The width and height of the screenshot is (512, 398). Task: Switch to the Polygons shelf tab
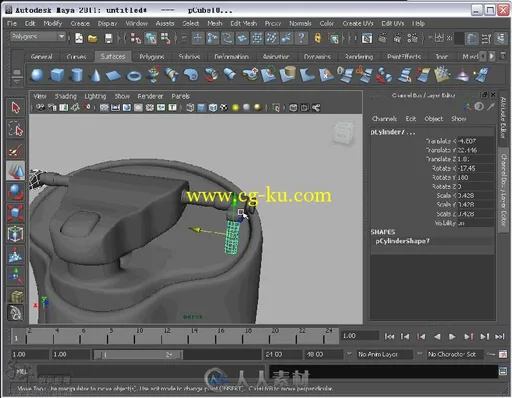(152, 56)
